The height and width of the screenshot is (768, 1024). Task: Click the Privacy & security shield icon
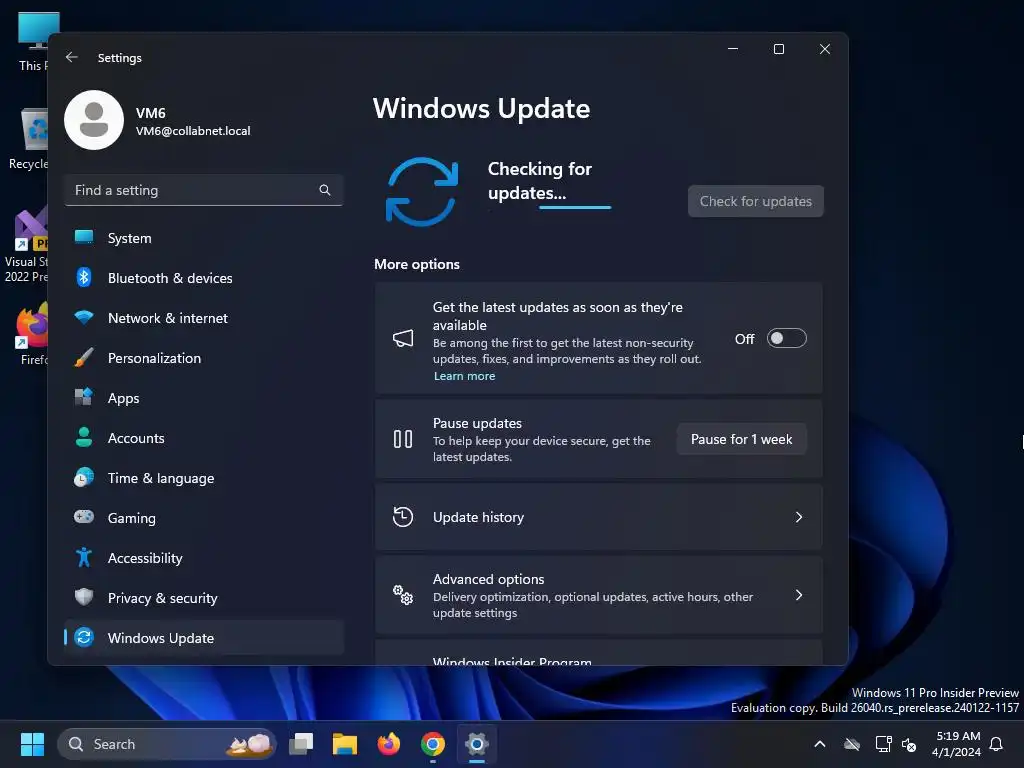click(x=84, y=598)
